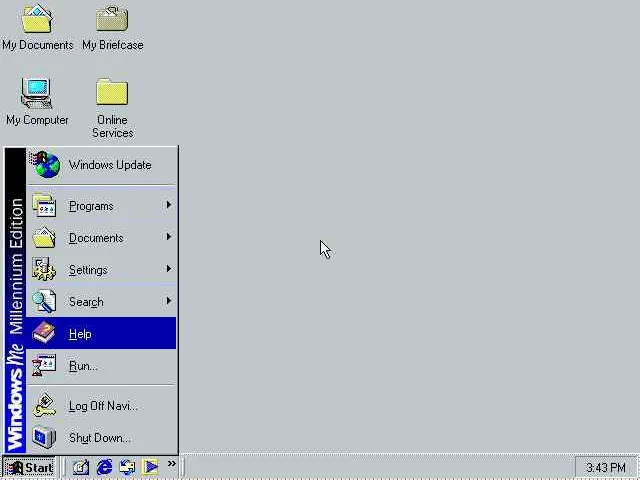Click the Programs folder icon in Start menu
This screenshot has width=640, height=480.
(44, 205)
